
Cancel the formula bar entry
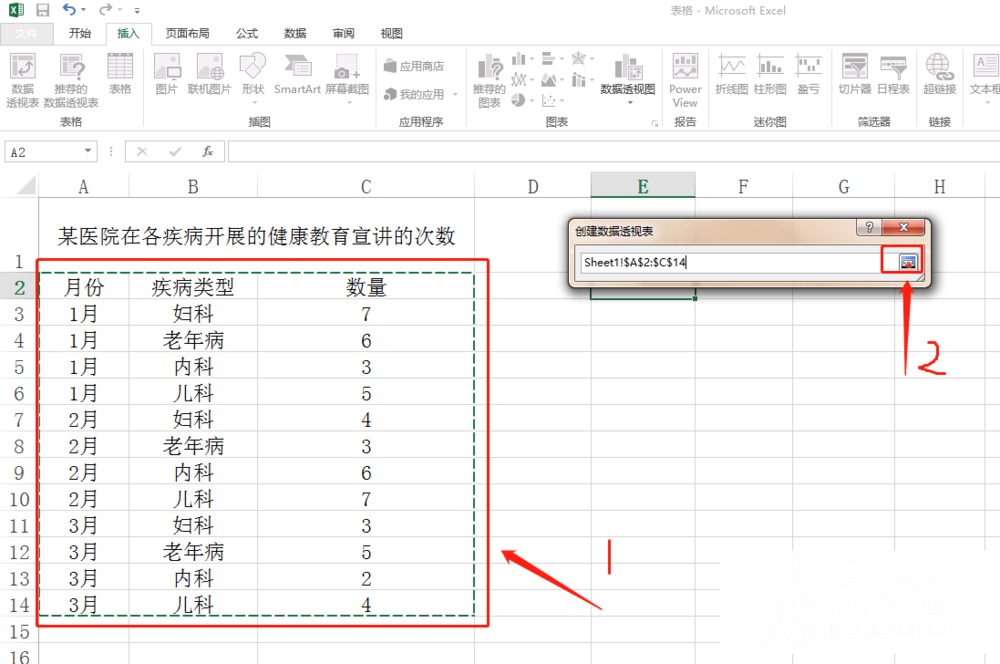(142, 151)
